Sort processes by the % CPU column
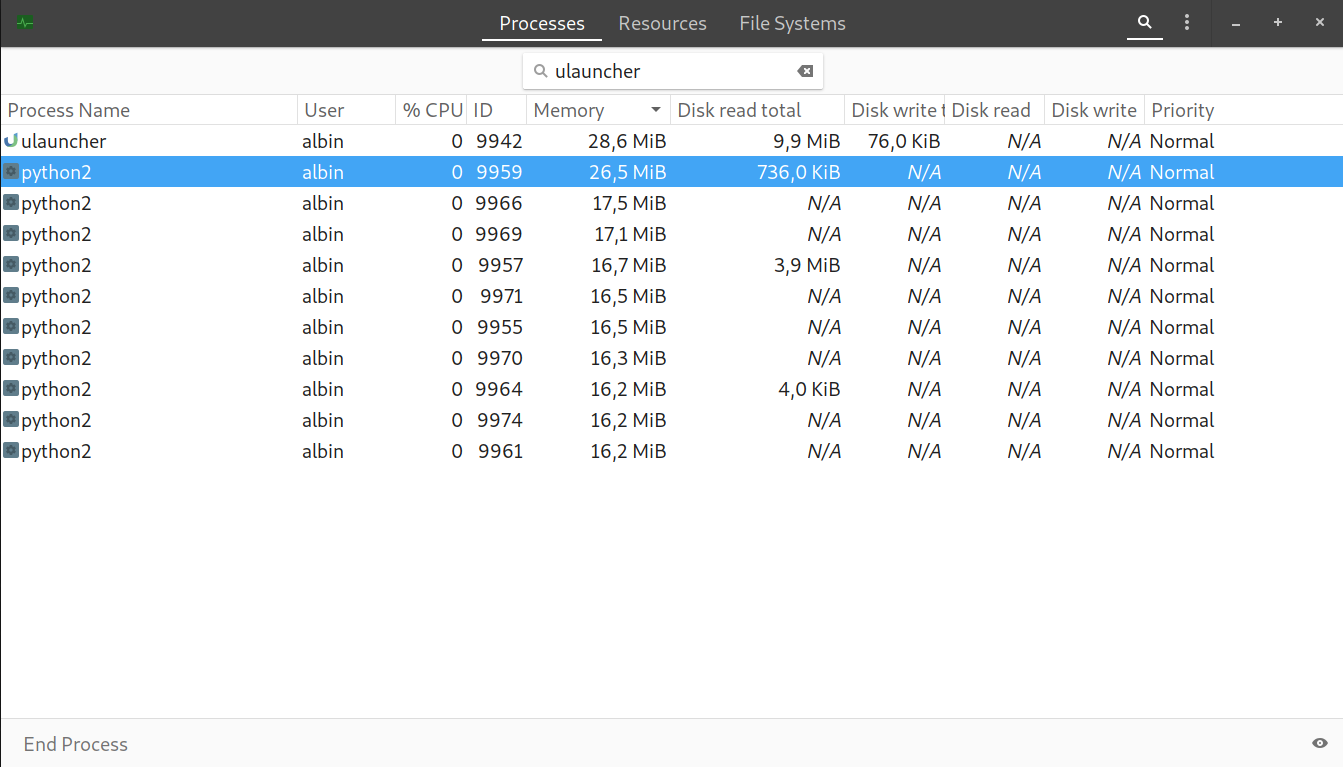 [430, 109]
